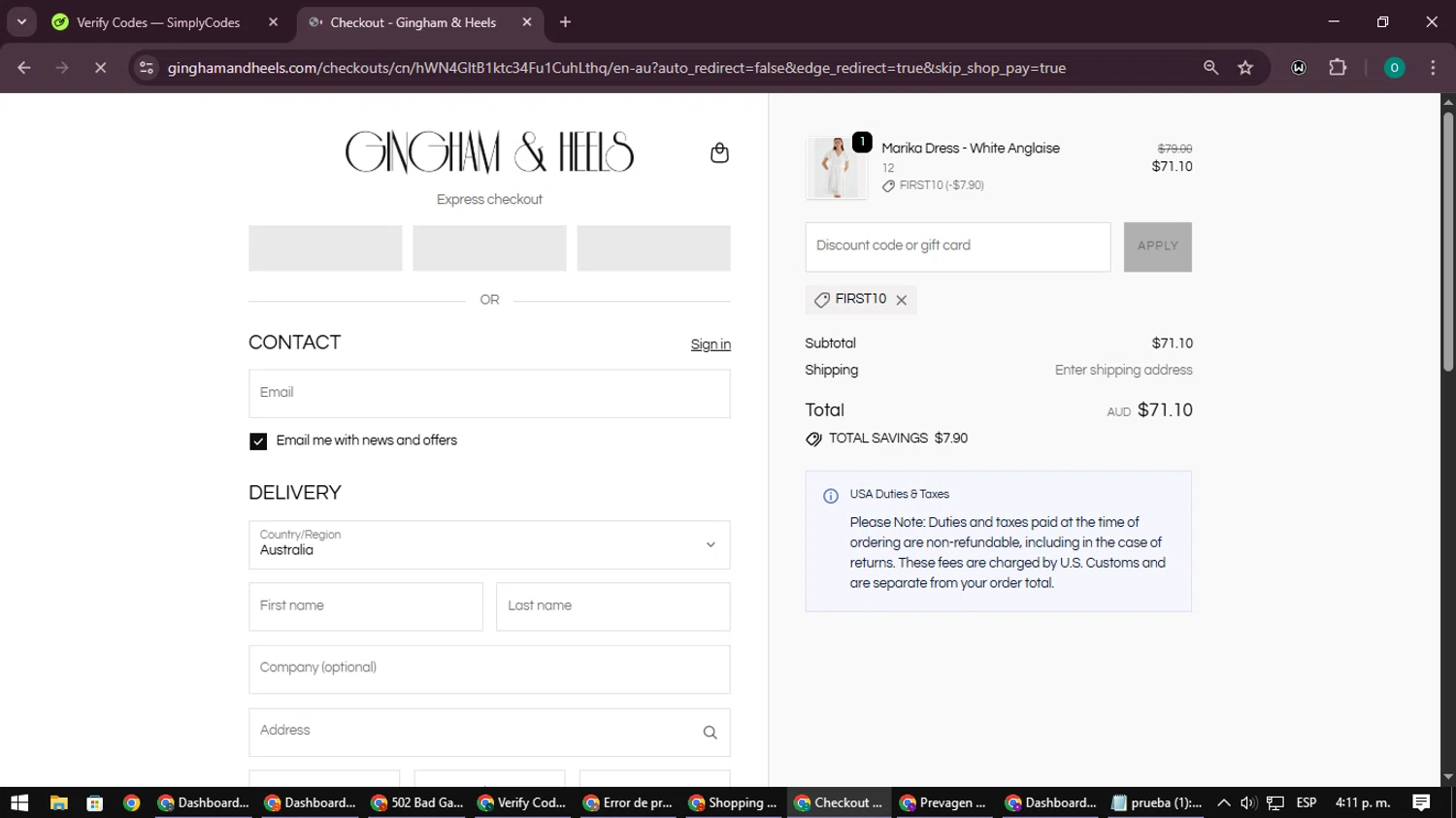Click the browser address bar URL
This screenshot has height=818, width=1456.
[x=616, y=68]
